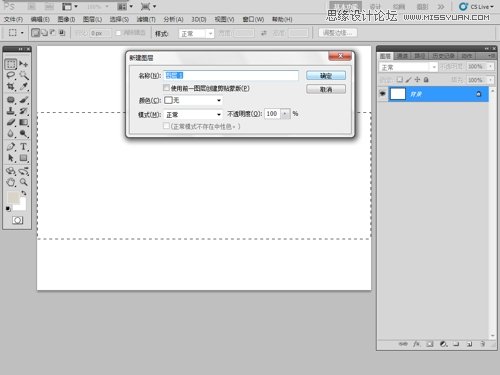Open Layers panel opacity 100% dropdown

pyautogui.click(x=490, y=67)
